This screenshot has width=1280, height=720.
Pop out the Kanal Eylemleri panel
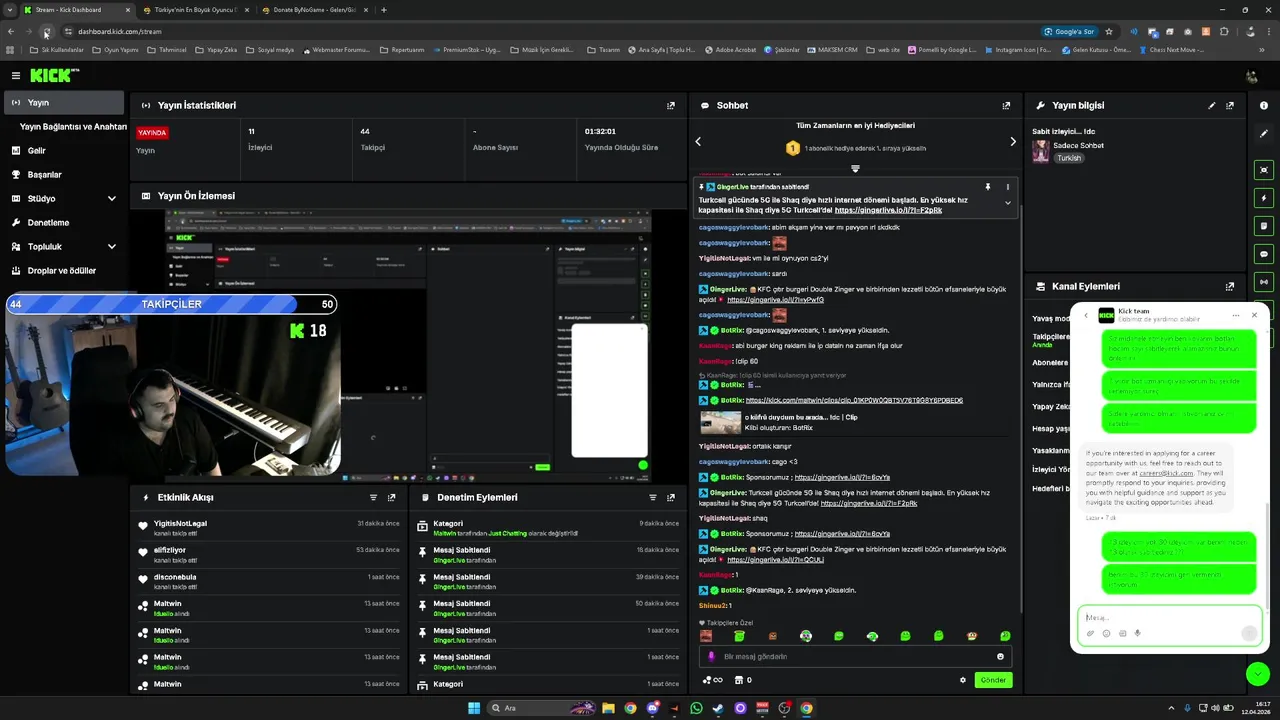point(1230,286)
